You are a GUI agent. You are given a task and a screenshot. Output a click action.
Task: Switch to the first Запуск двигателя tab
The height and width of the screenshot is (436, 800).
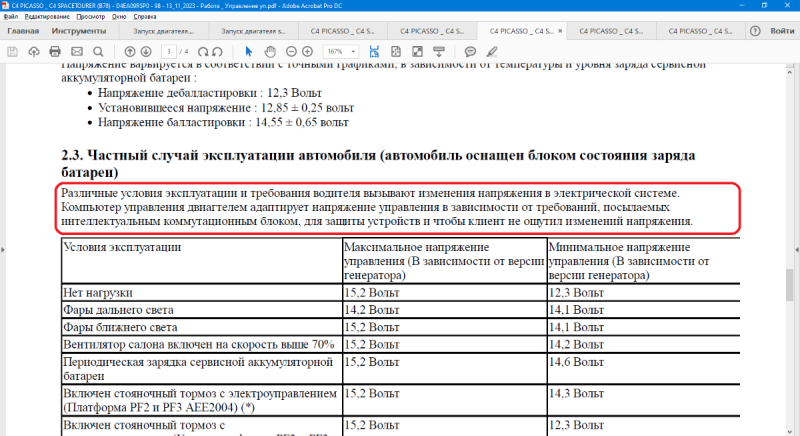click(163, 31)
